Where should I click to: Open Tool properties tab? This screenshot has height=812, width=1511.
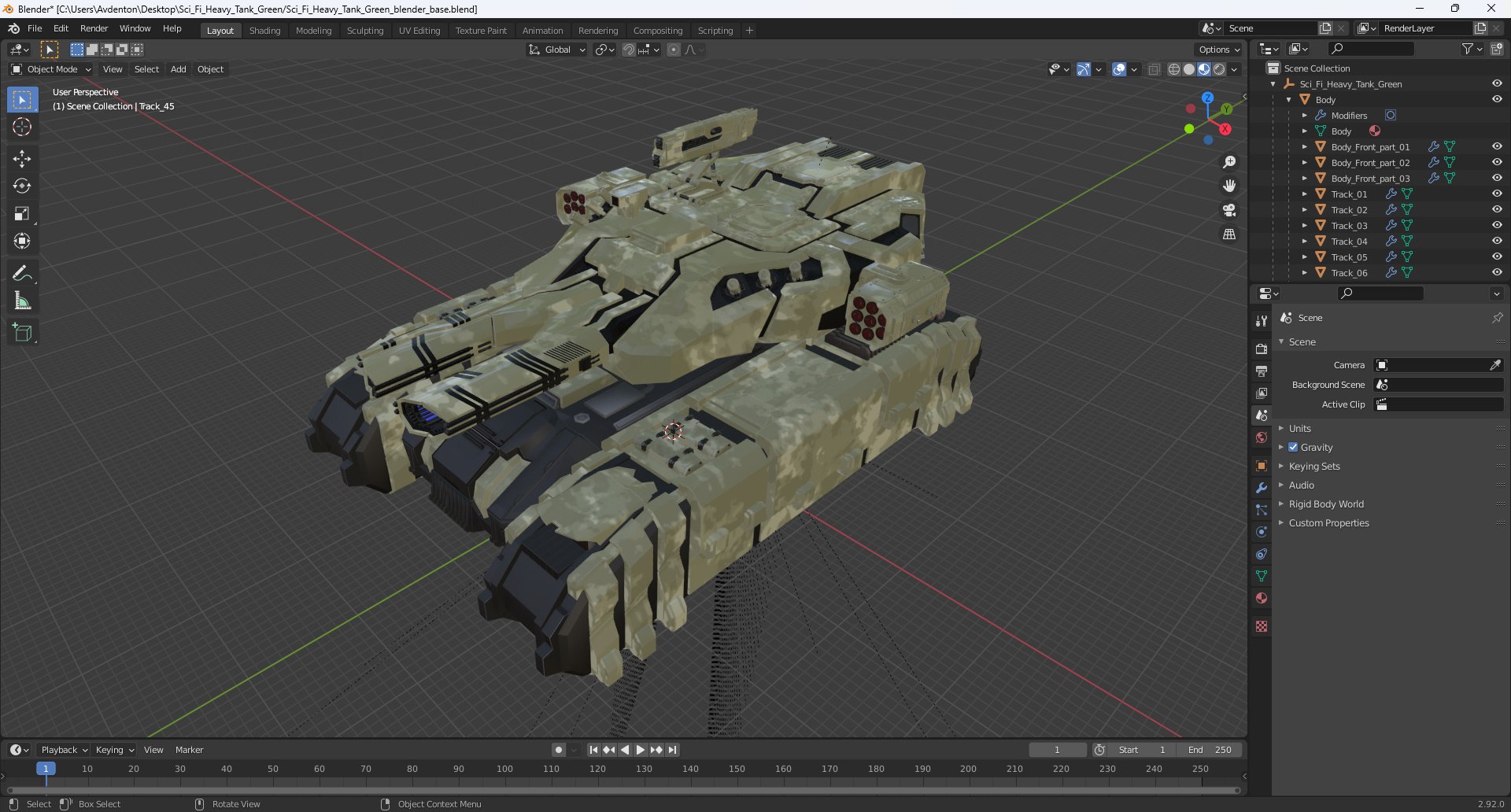1262,321
